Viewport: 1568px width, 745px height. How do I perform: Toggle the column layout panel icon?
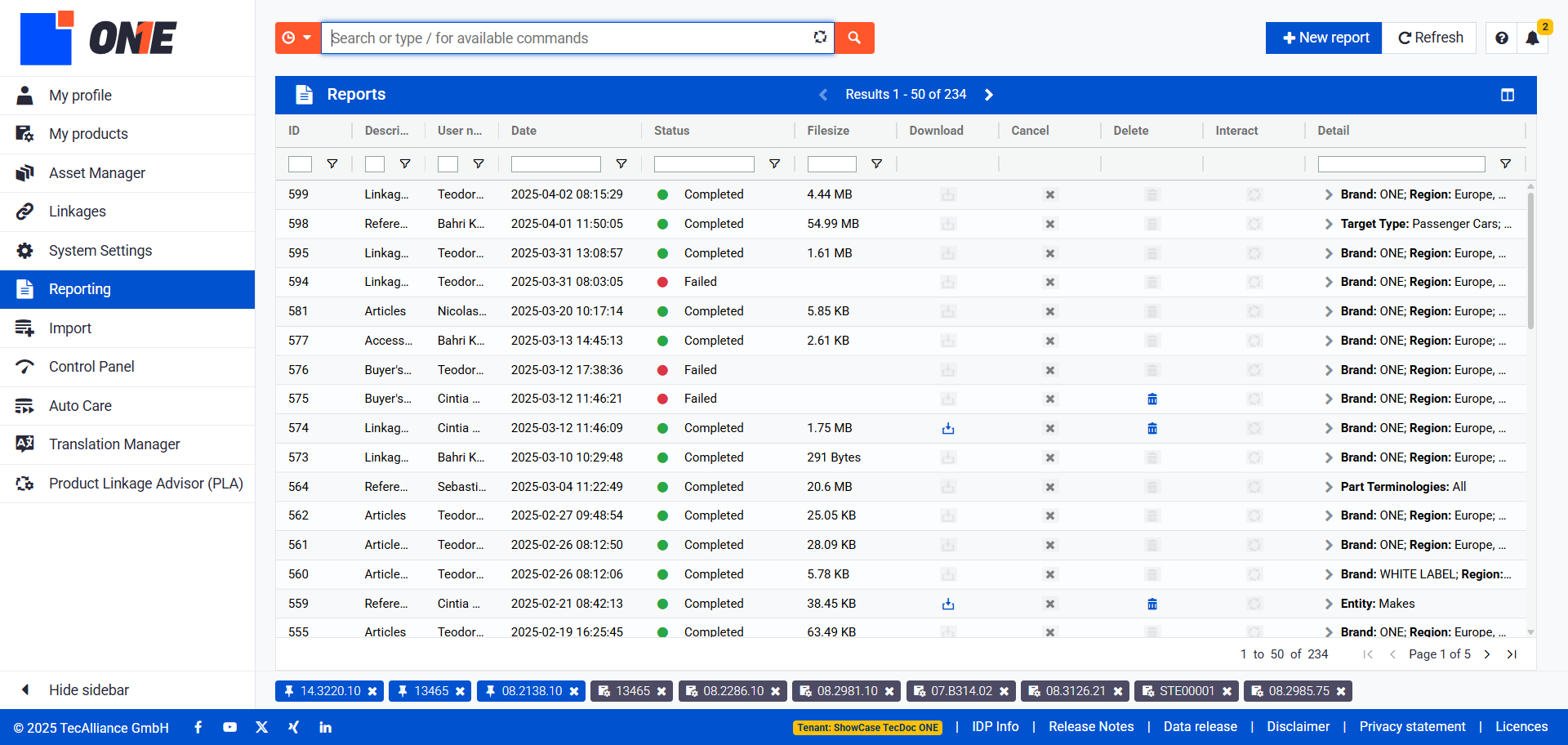point(1507,95)
